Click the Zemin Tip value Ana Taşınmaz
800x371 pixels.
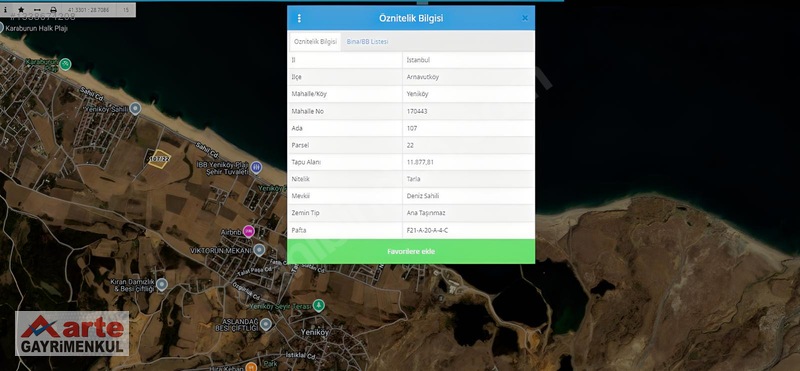pyautogui.click(x=426, y=213)
